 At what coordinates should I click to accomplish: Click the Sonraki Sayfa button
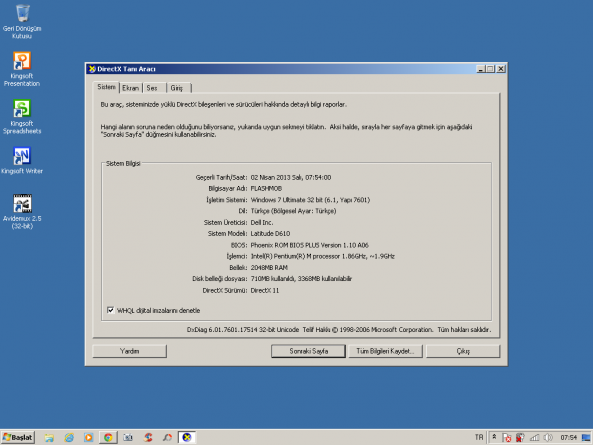point(308,351)
